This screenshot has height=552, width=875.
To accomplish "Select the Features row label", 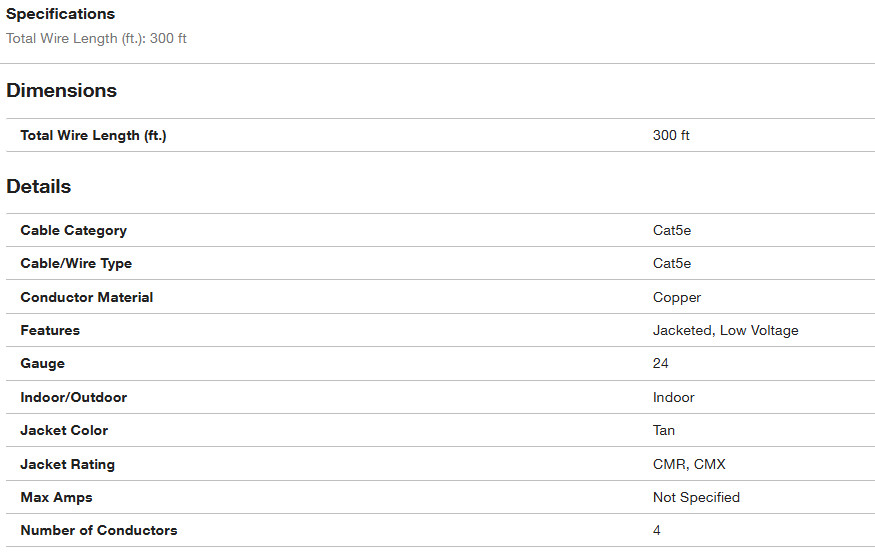I will (x=50, y=330).
